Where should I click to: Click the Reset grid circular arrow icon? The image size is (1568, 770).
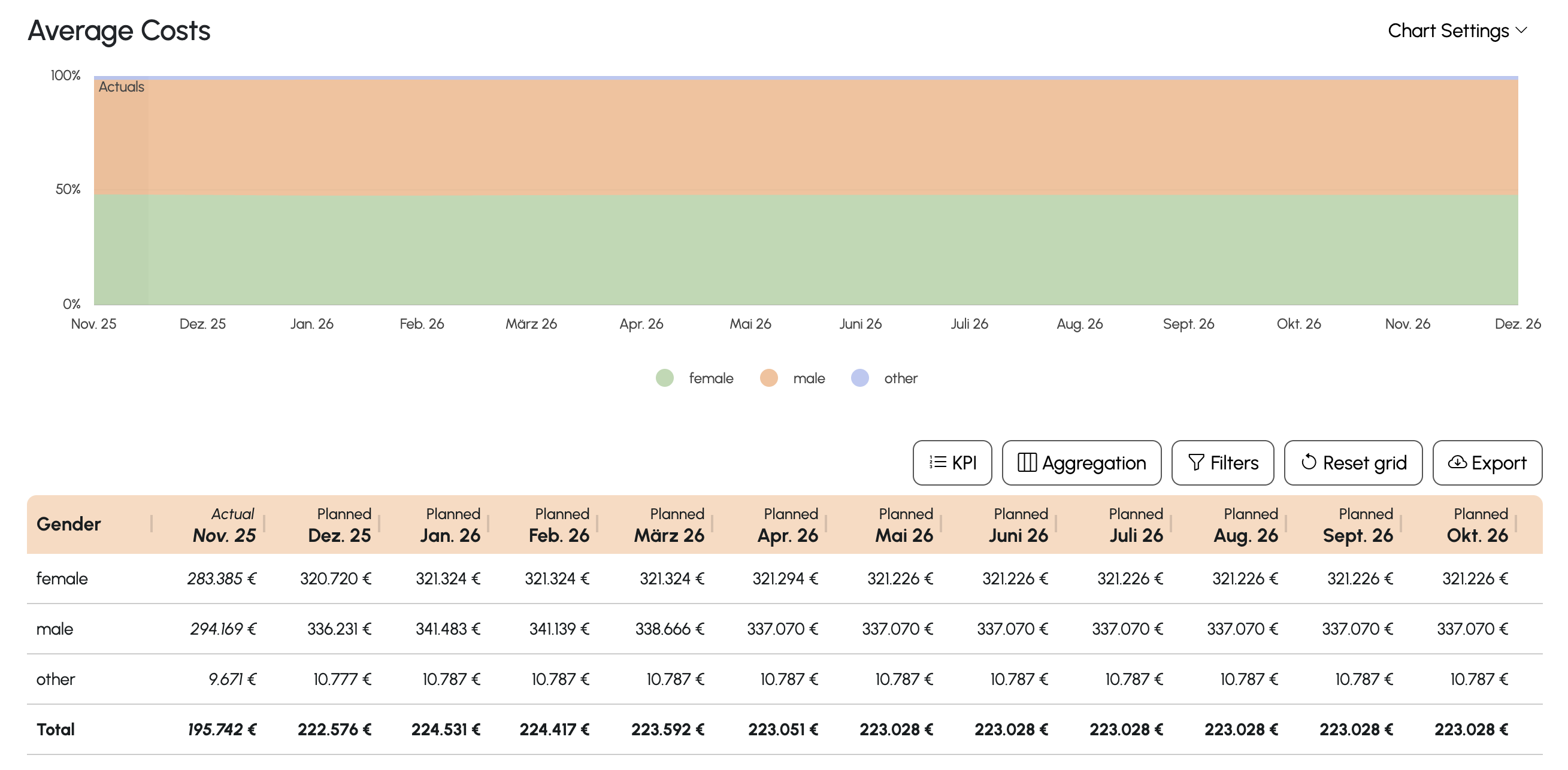[x=1309, y=463]
